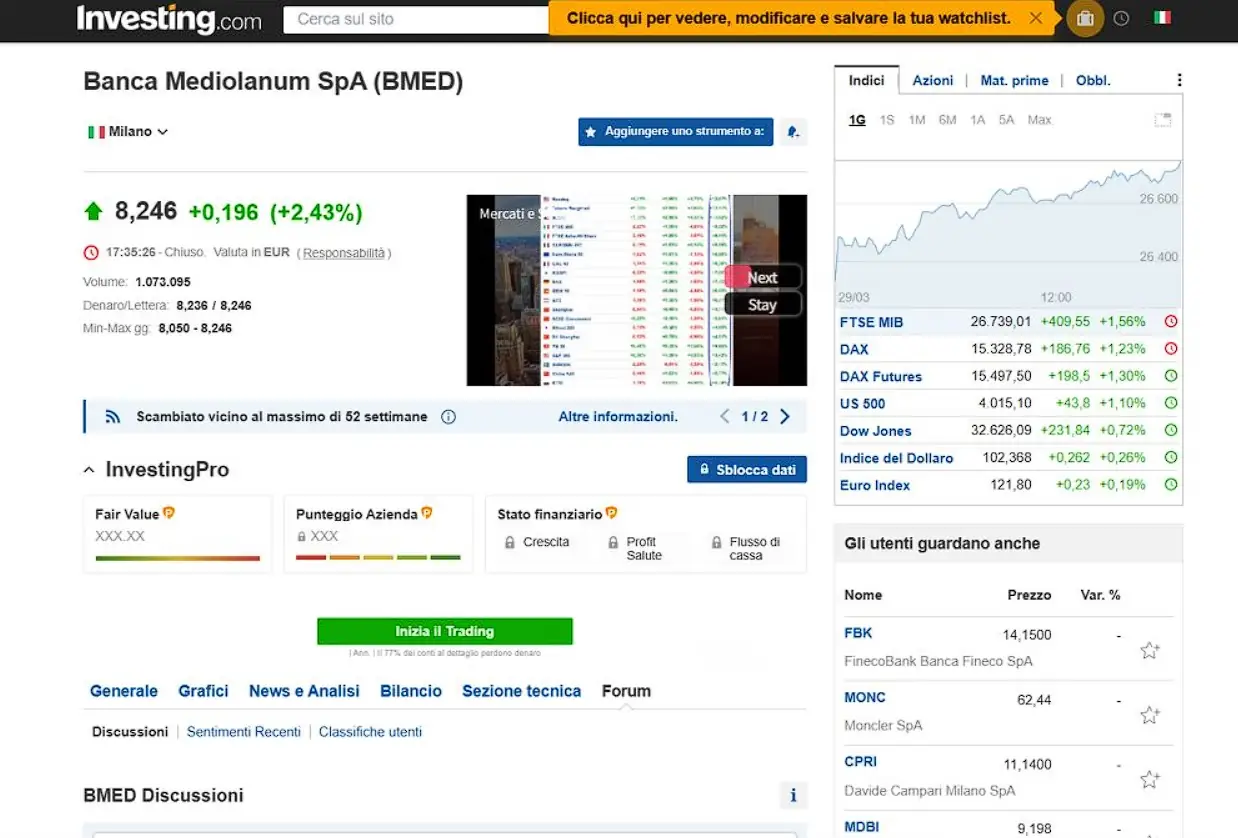Click the clock icon in the Euro Index row
1238x838 pixels.
[1171, 485]
